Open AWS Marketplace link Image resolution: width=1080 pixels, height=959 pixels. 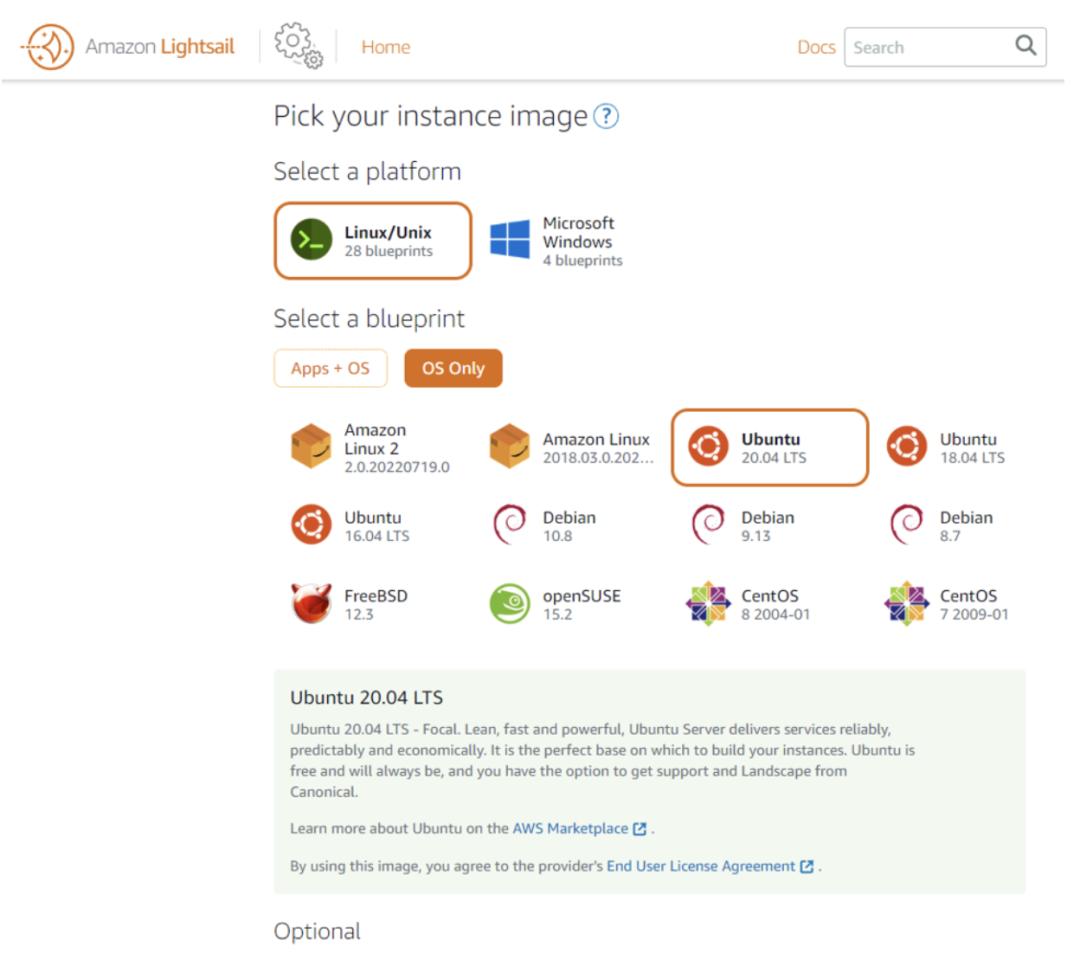point(570,828)
